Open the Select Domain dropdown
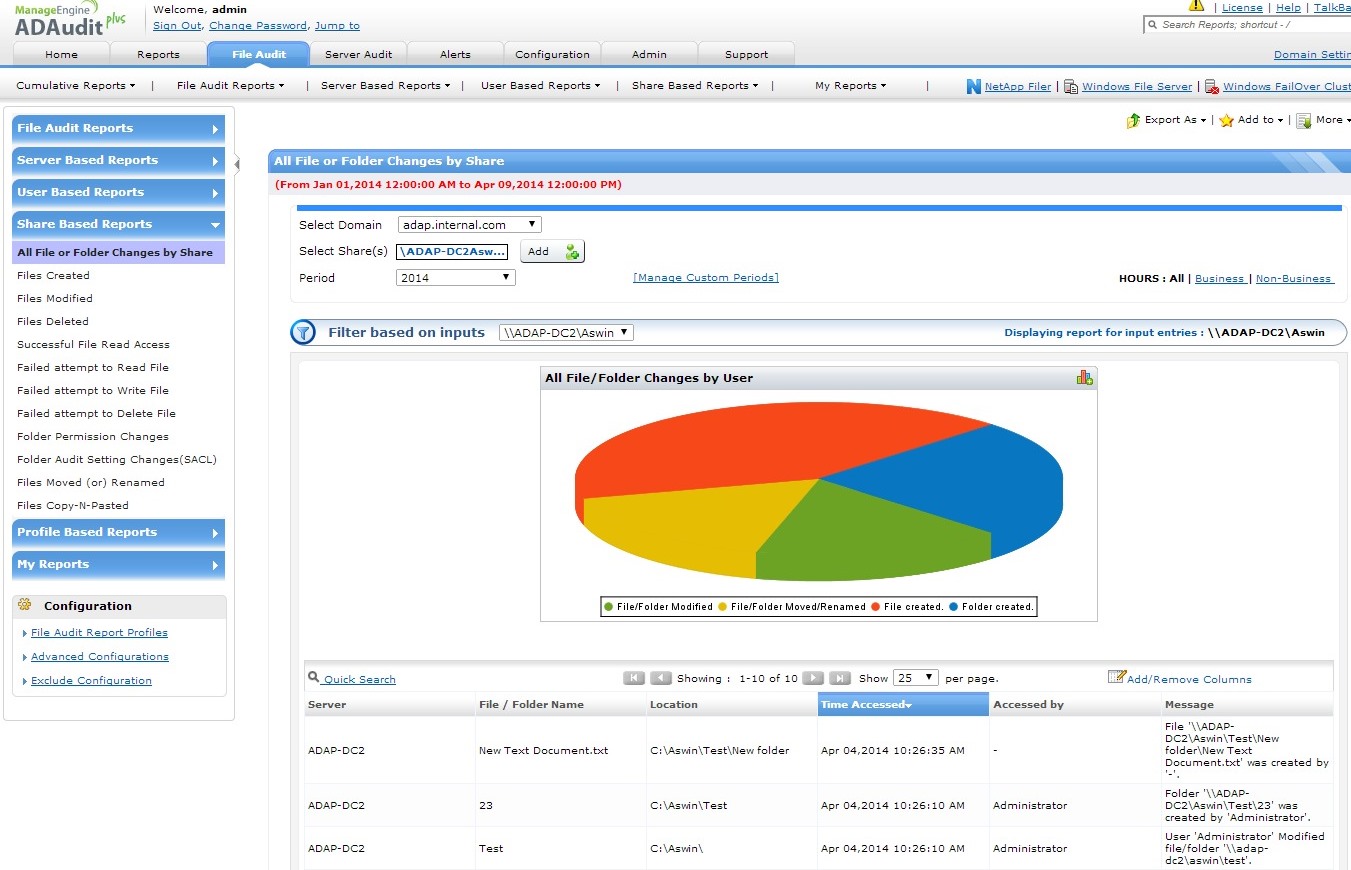Image resolution: width=1351 pixels, height=870 pixels. point(469,225)
